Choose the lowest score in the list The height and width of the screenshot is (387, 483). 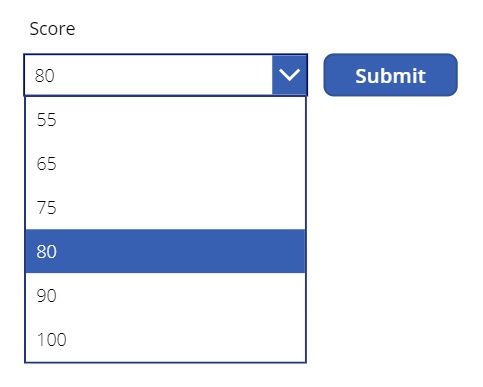[165, 119]
